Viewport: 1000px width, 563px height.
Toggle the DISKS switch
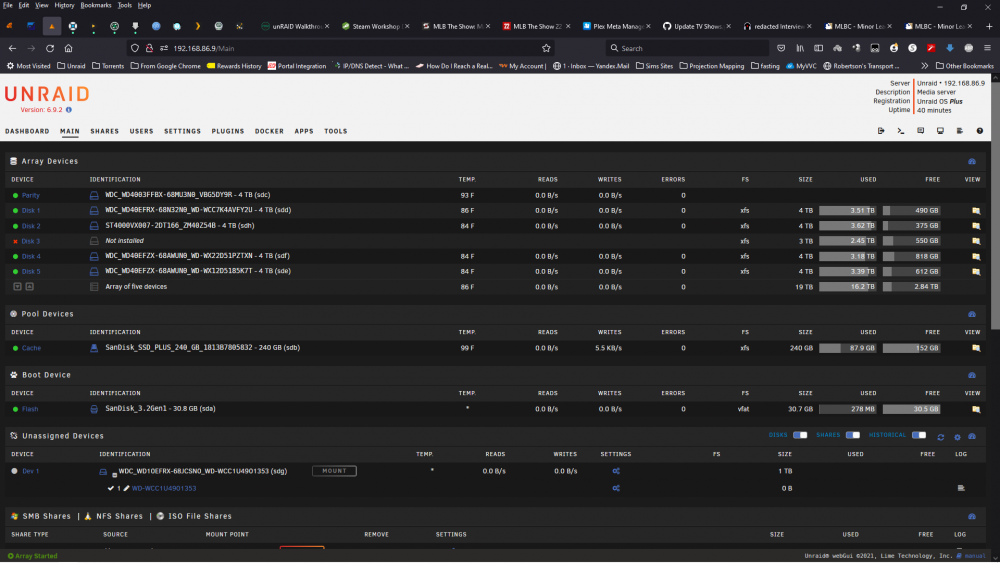pyautogui.click(x=800, y=435)
